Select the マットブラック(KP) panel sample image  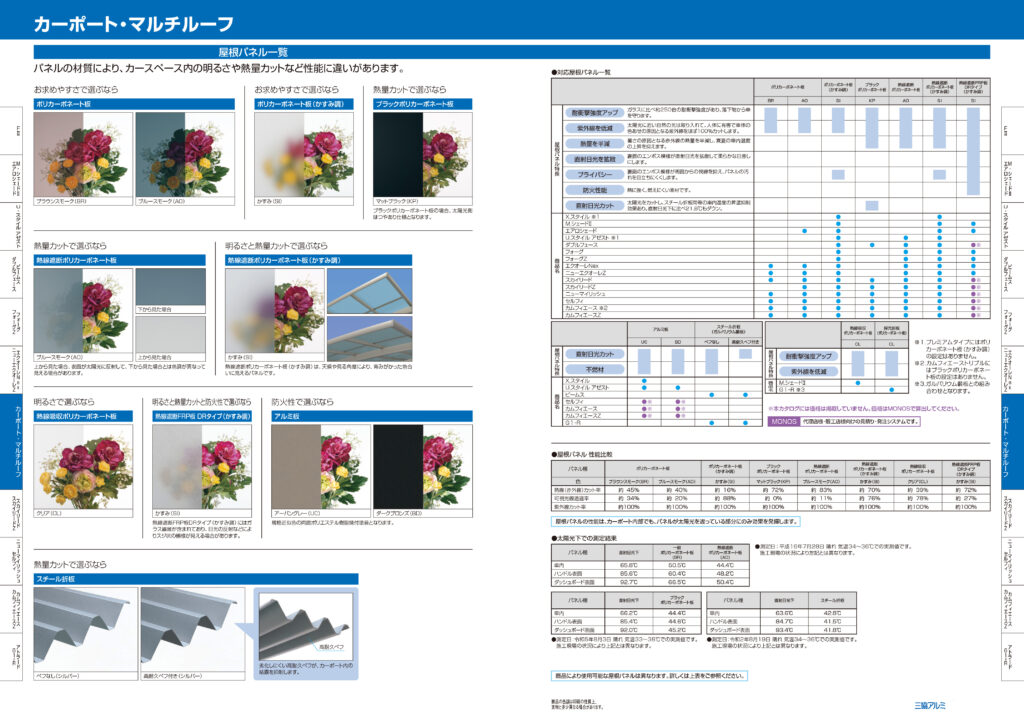tap(423, 154)
